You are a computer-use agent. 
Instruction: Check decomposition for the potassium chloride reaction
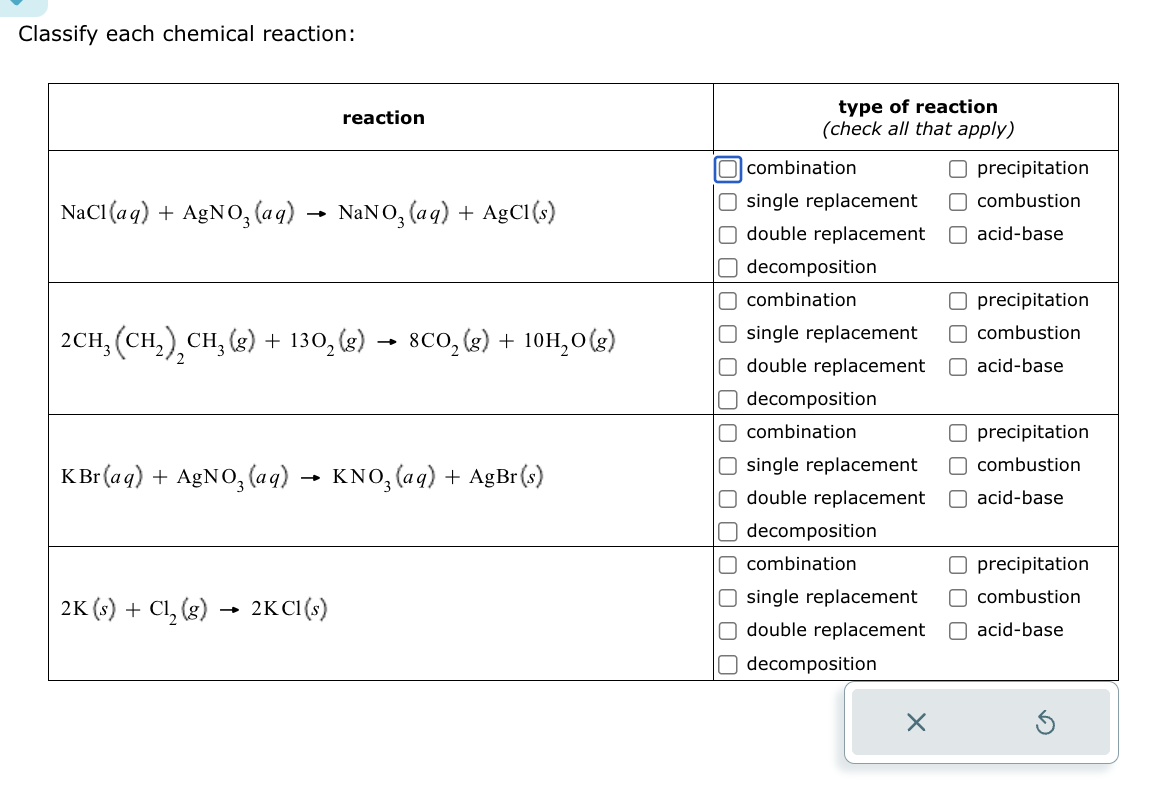(727, 664)
